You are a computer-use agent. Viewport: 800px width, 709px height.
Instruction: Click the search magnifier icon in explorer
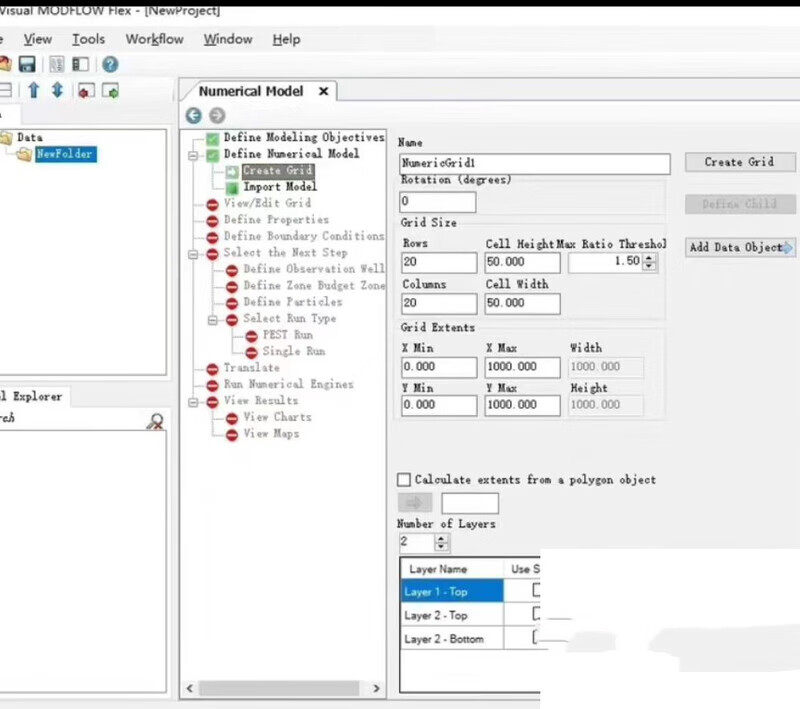155,421
